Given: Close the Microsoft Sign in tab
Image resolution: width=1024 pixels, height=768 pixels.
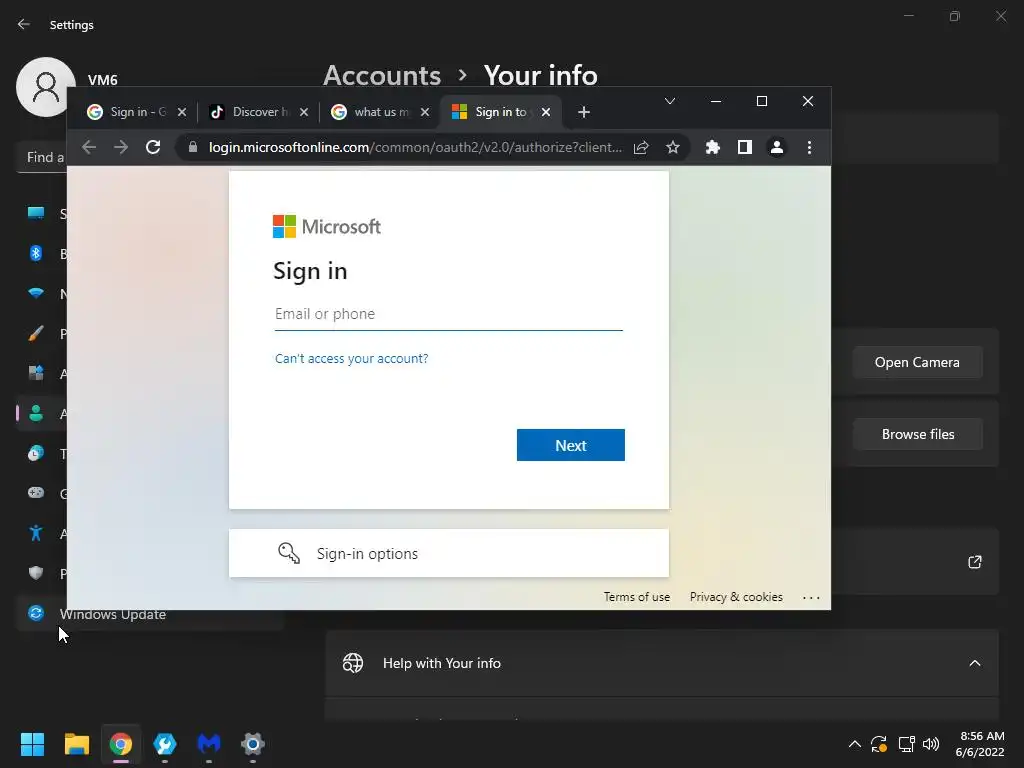Looking at the screenshot, I should click(546, 112).
